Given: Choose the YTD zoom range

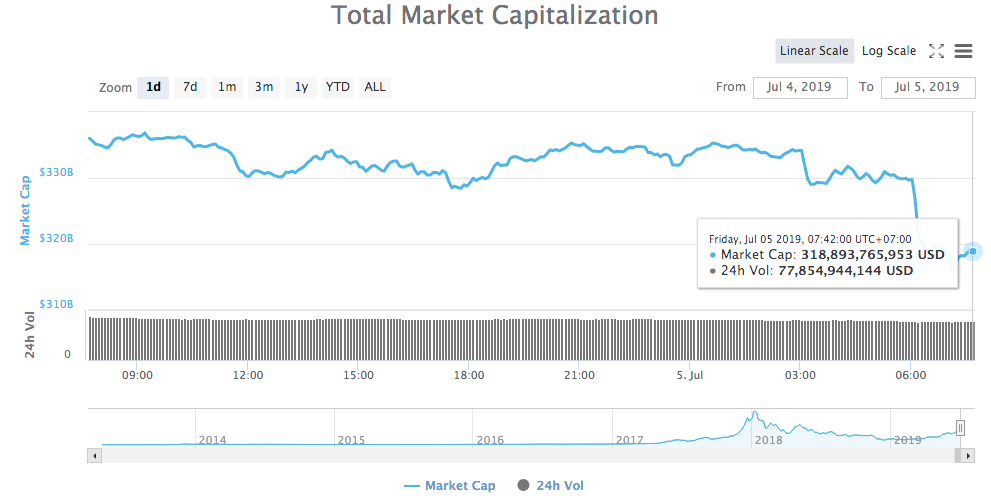Looking at the screenshot, I should 338,87.
